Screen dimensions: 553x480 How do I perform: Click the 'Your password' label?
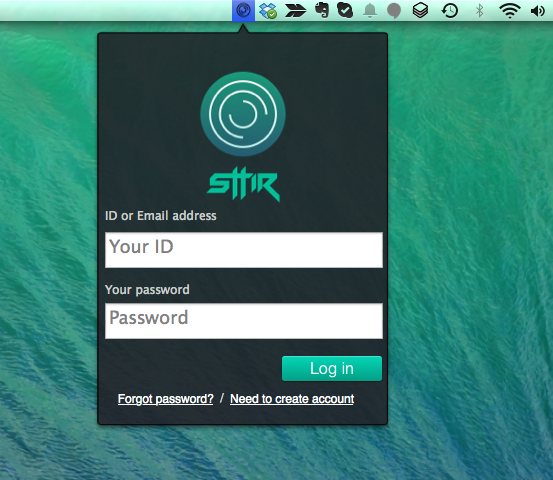(x=147, y=290)
